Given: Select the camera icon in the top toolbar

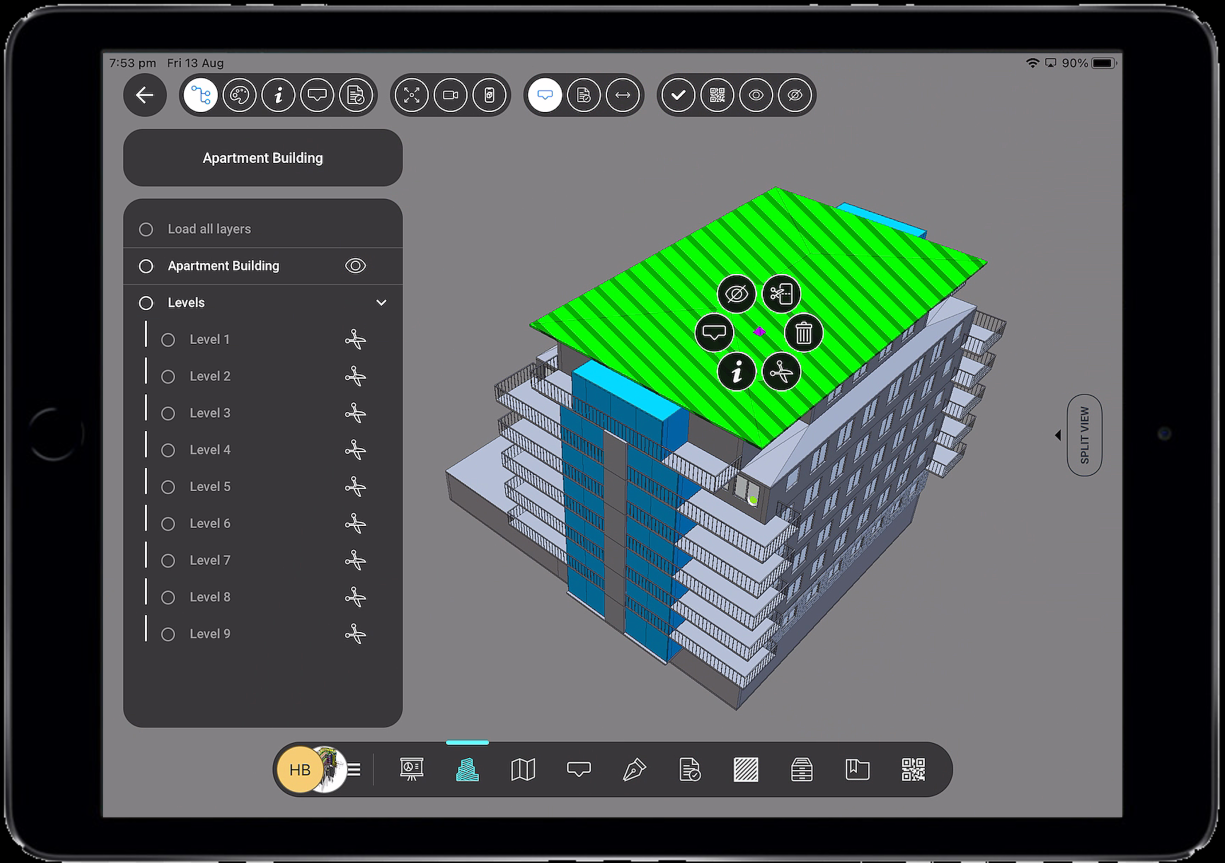Looking at the screenshot, I should (450, 96).
